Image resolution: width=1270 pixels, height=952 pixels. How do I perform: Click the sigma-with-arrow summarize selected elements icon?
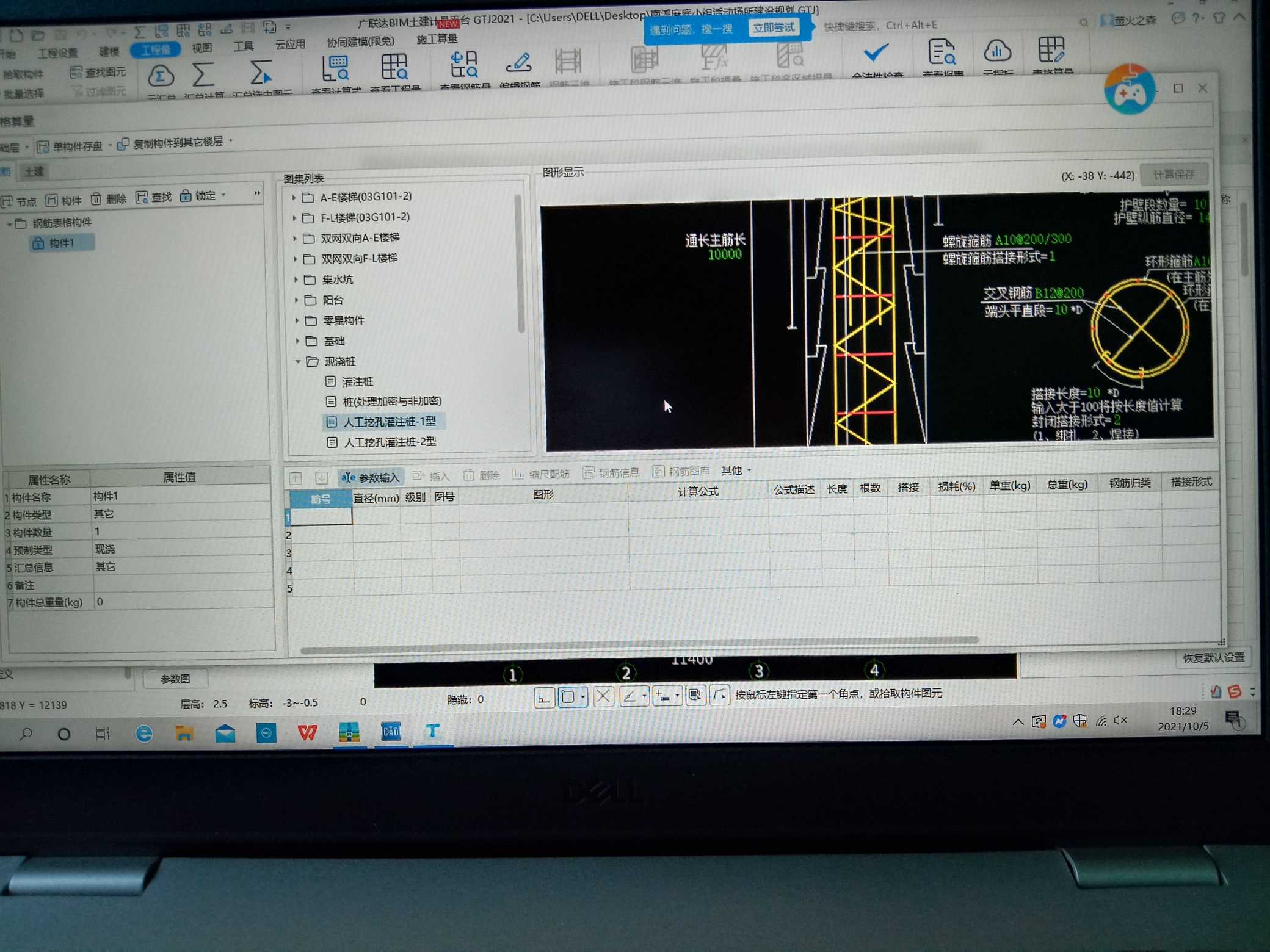pyautogui.click(x=261, y=74)
